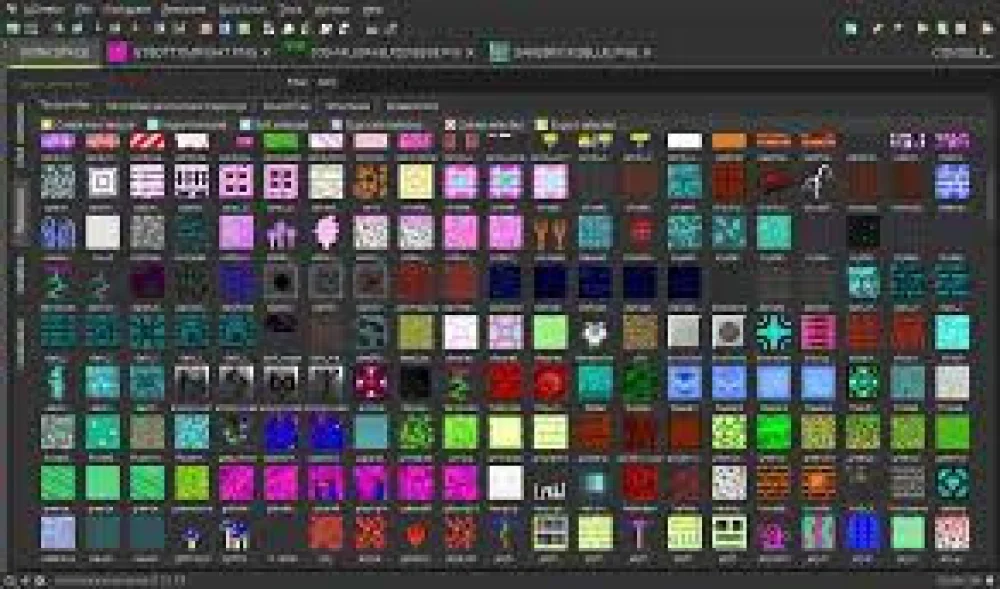Select the teal diamond emblem texture
The image size is (1000, 589).
pos(952,482)
